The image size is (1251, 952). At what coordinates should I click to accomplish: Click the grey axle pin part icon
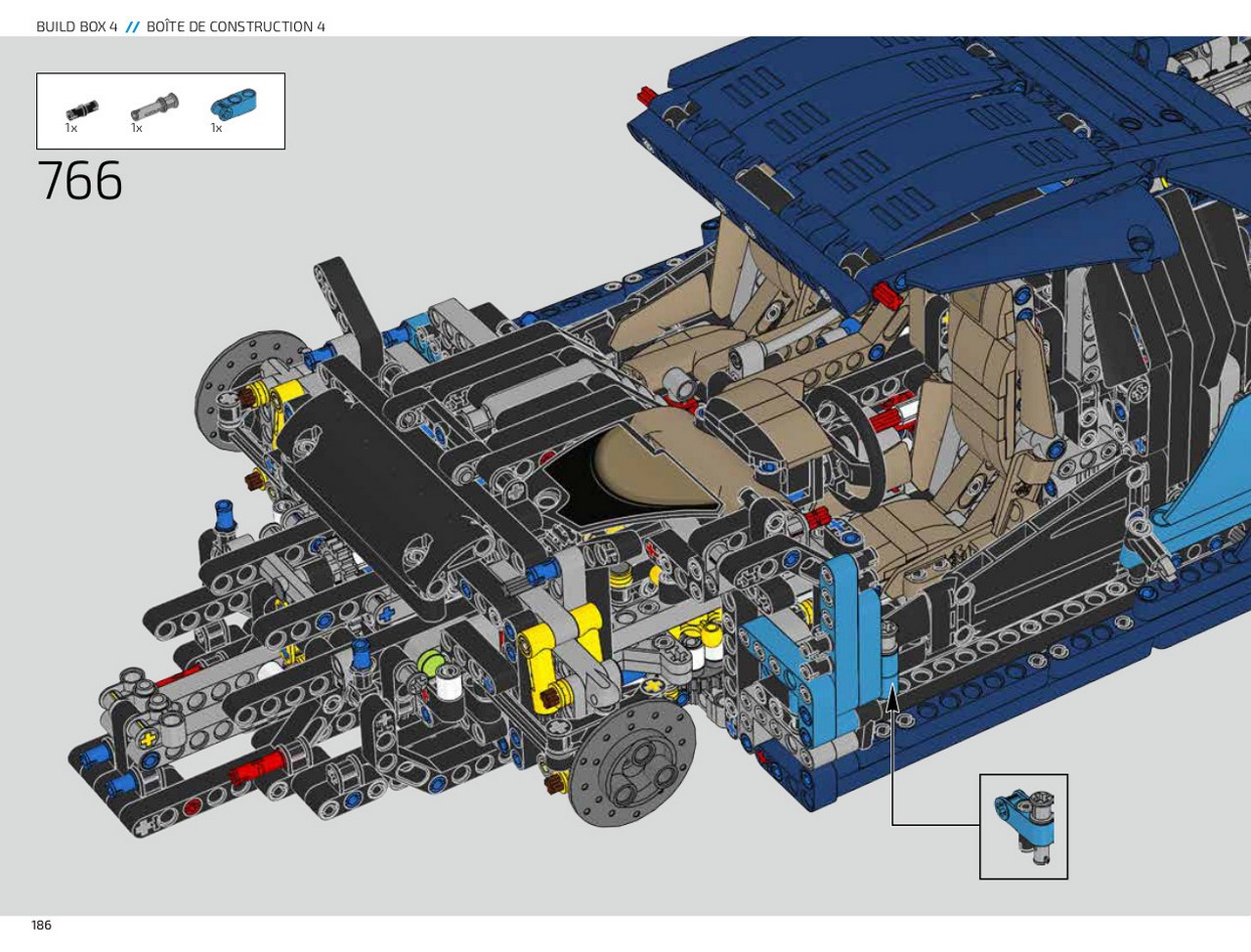(154, 105)
